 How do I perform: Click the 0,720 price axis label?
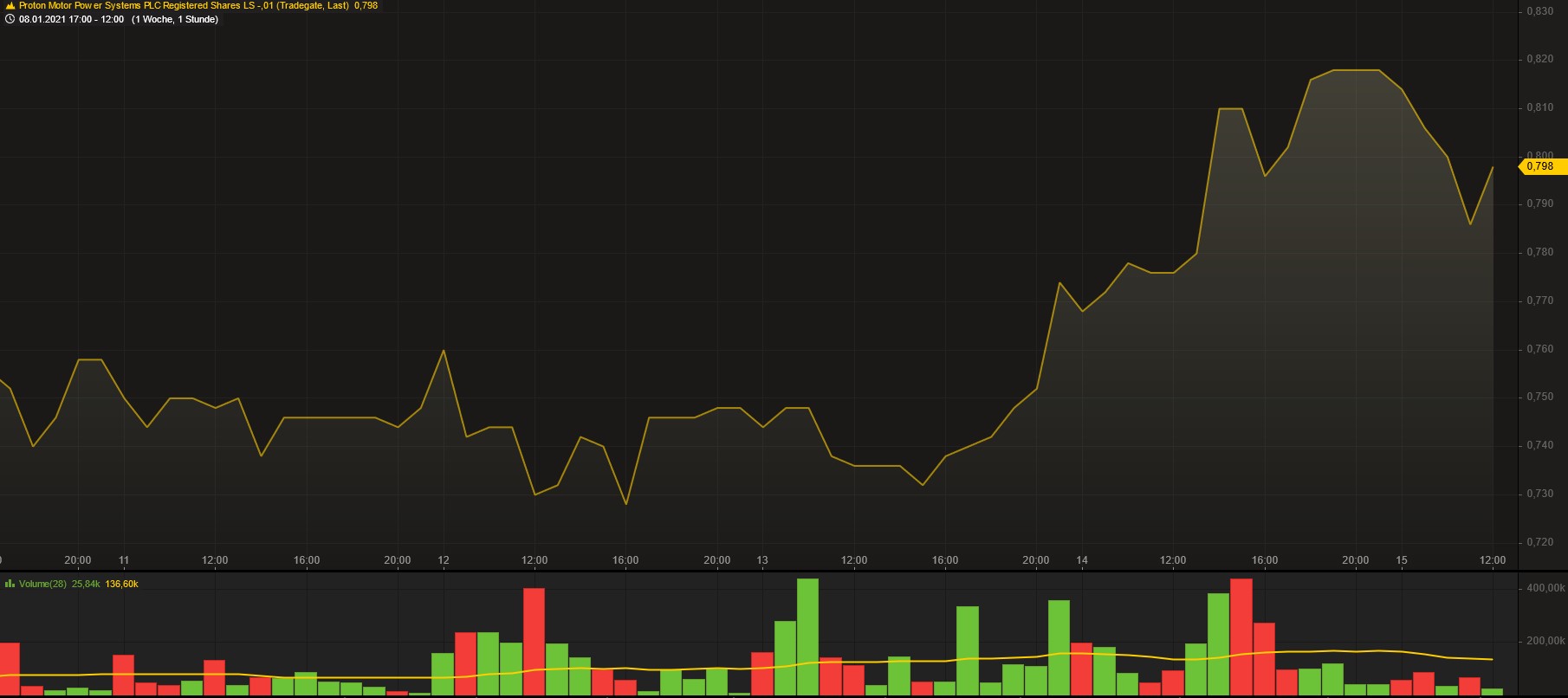pyautogui.click(x=1539, y=542)
